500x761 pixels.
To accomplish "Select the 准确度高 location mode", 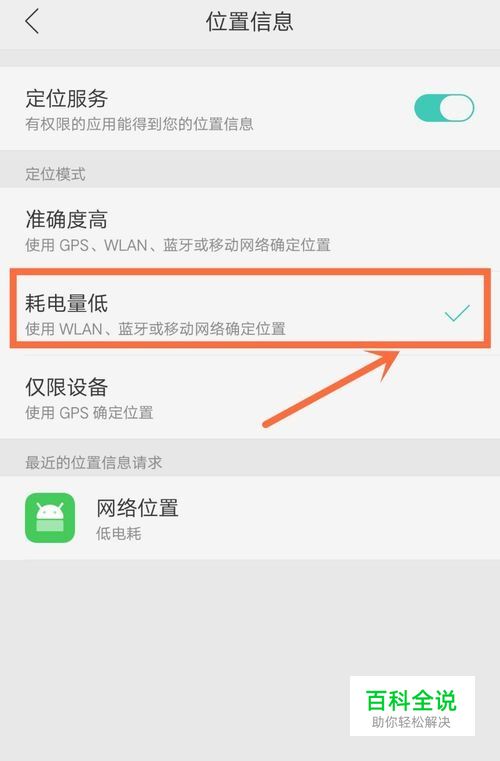I will [x=250, y=230].
